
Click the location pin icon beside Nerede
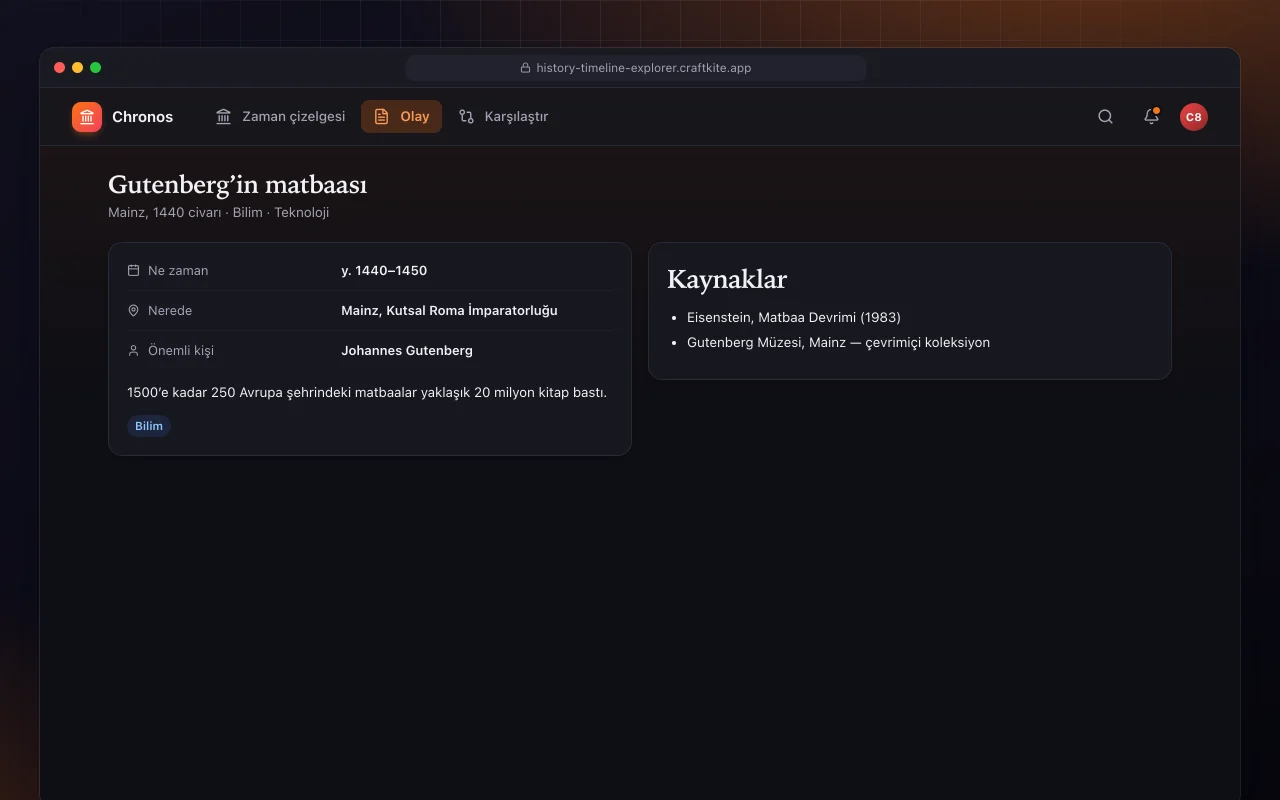click(x=133, y=311)
